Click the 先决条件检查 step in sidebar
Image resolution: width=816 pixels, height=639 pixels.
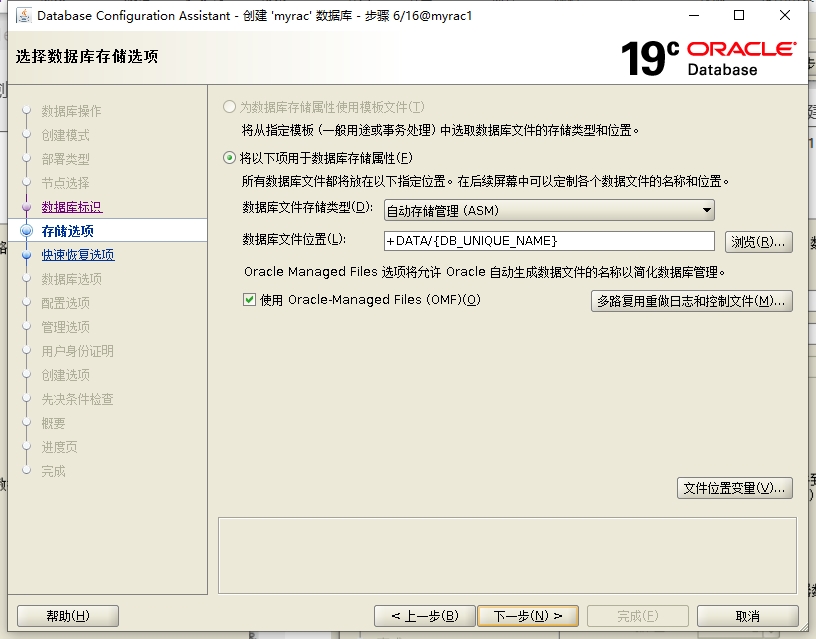78,399
